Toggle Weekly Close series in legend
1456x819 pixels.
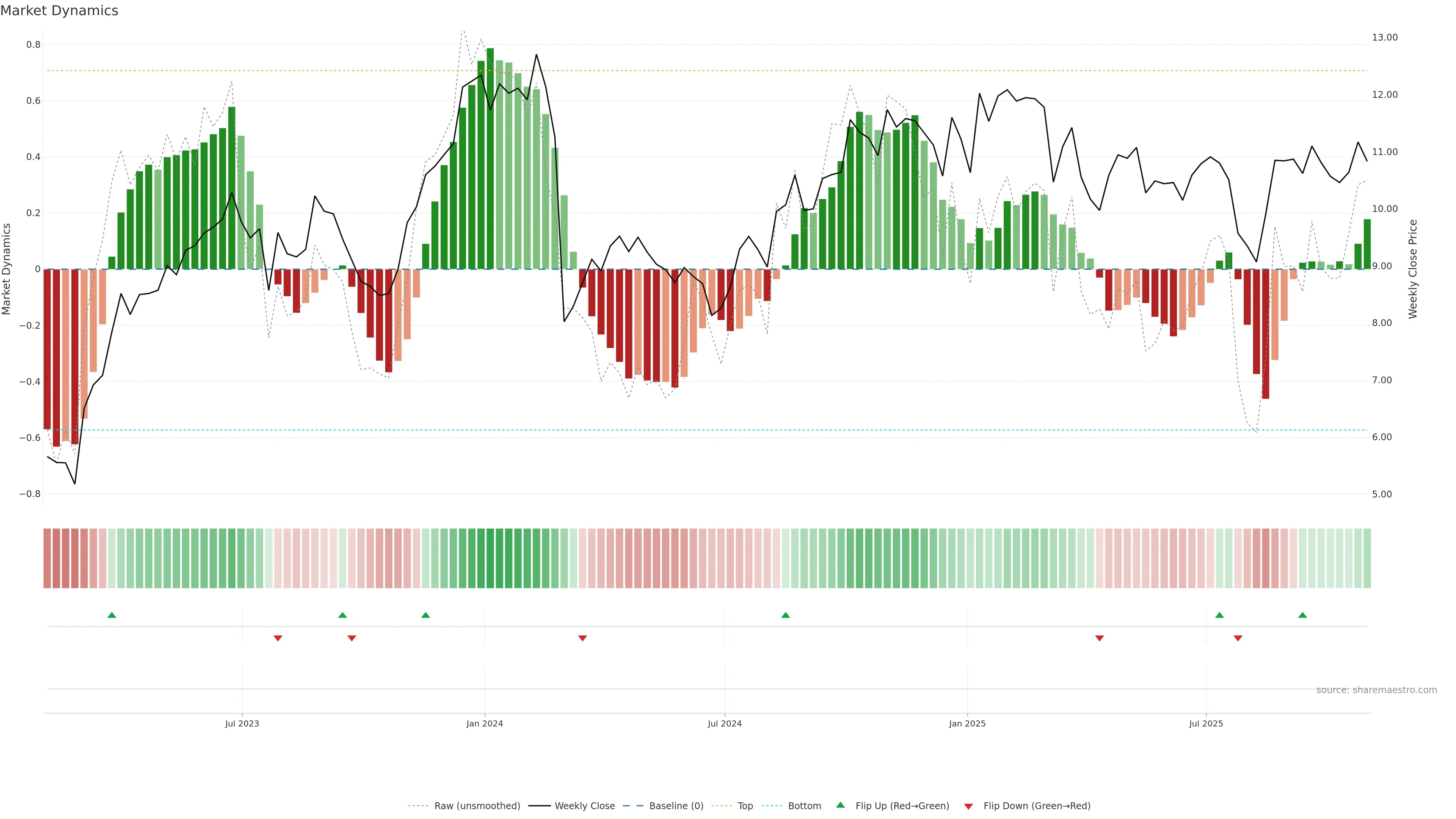click(584, 806)
